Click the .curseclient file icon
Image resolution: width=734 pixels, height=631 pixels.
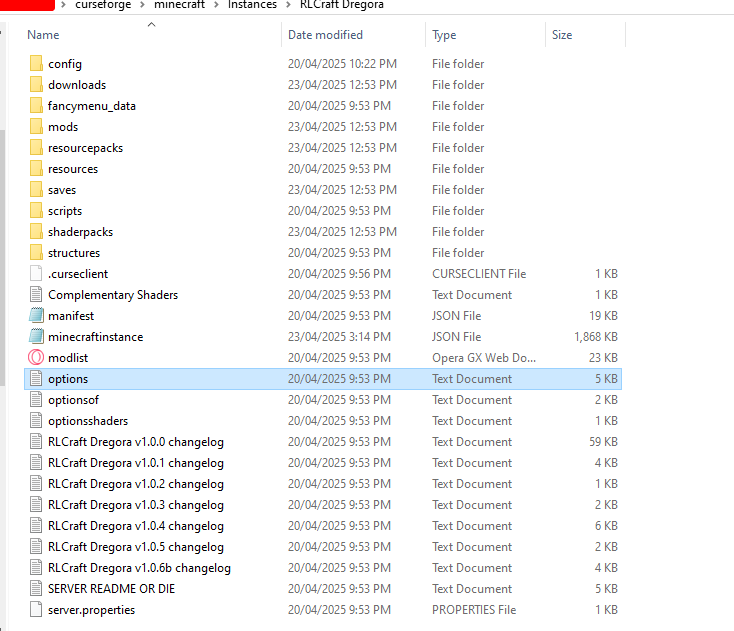click(36, 273)
